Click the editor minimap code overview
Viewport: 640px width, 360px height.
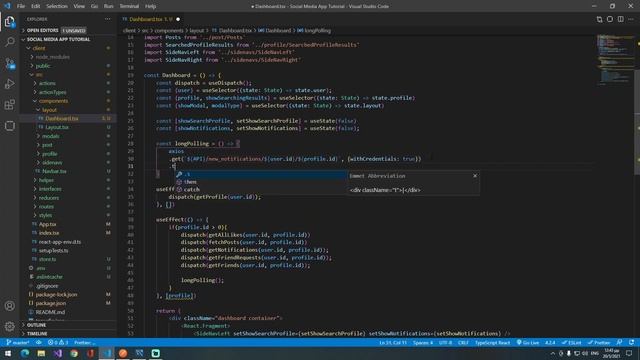[615, 59]
